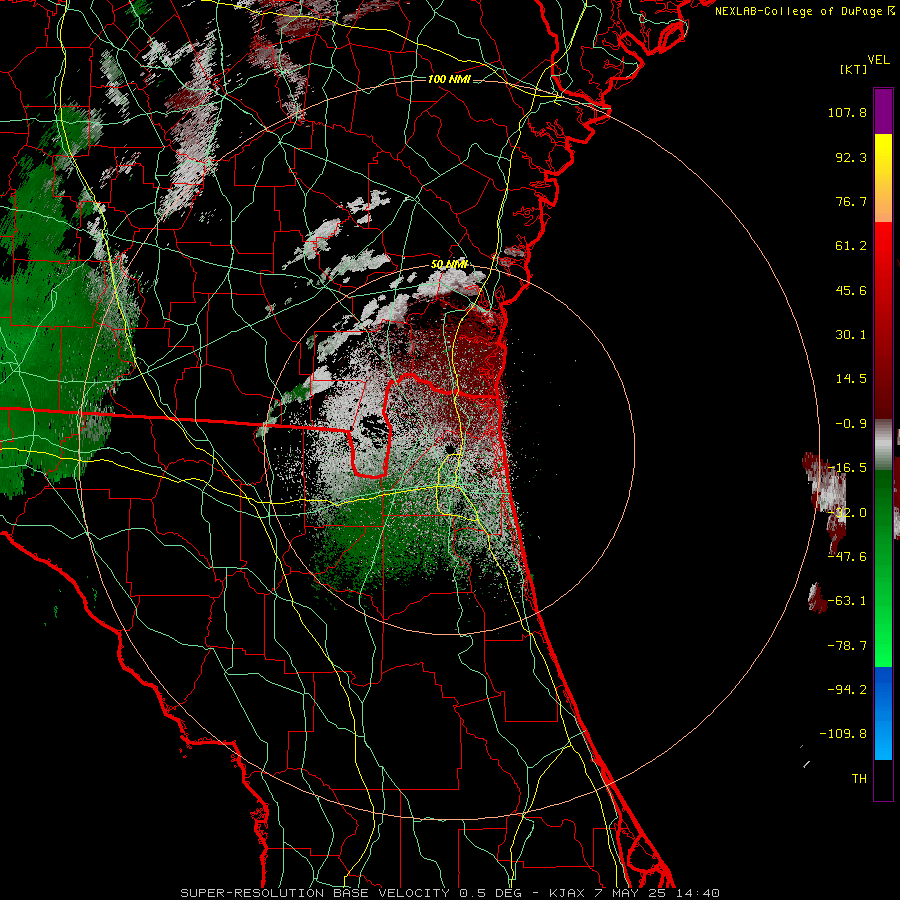Pick the bright green segment of the color bar

click(883, 568)
